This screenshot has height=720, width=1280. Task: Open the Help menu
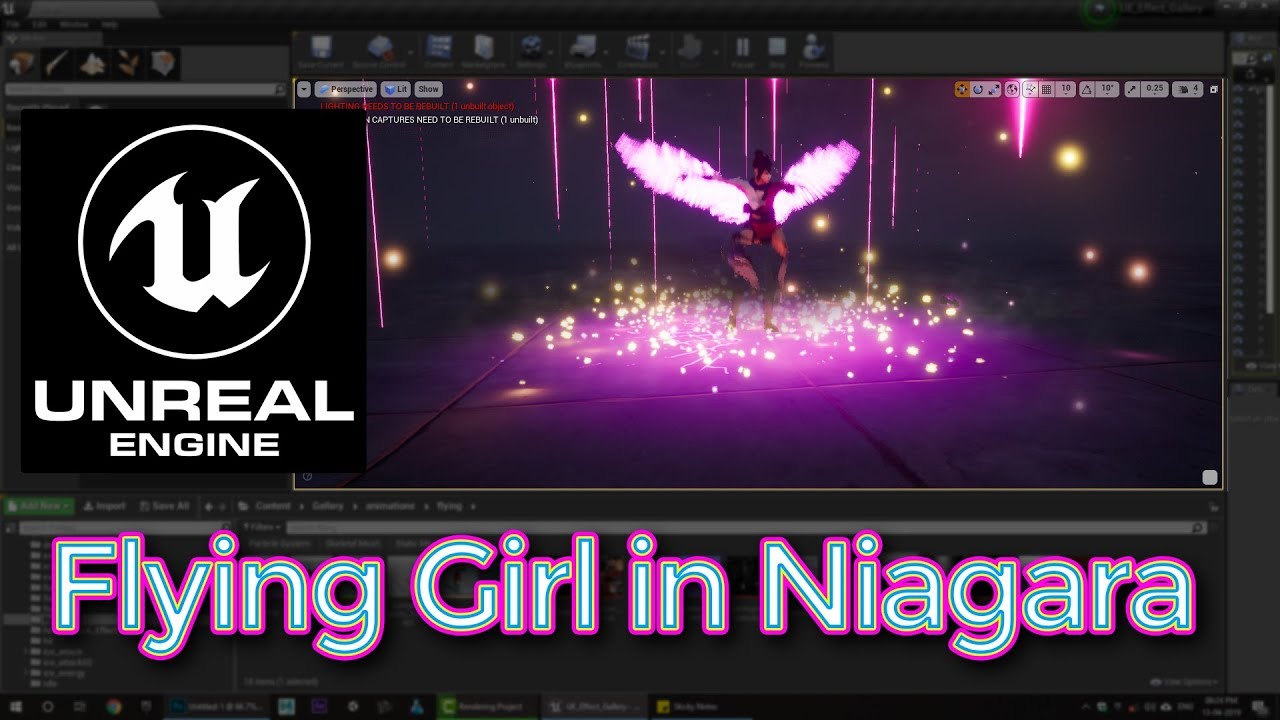(x=109, y=23)
